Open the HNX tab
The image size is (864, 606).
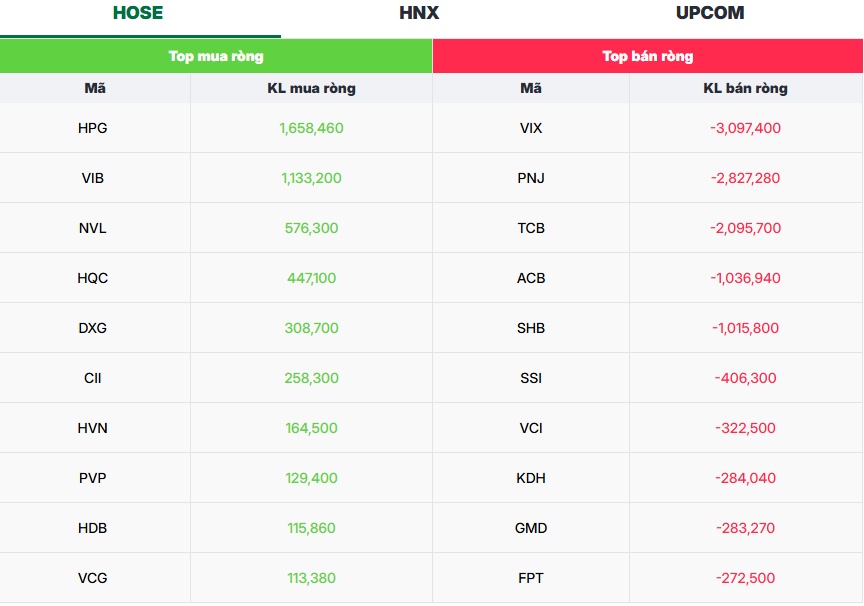419,13
